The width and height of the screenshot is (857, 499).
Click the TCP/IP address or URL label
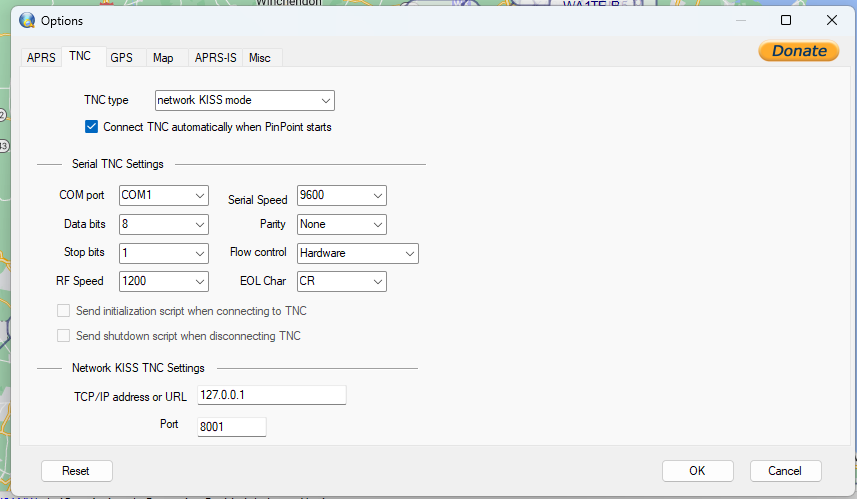point(130,397)
